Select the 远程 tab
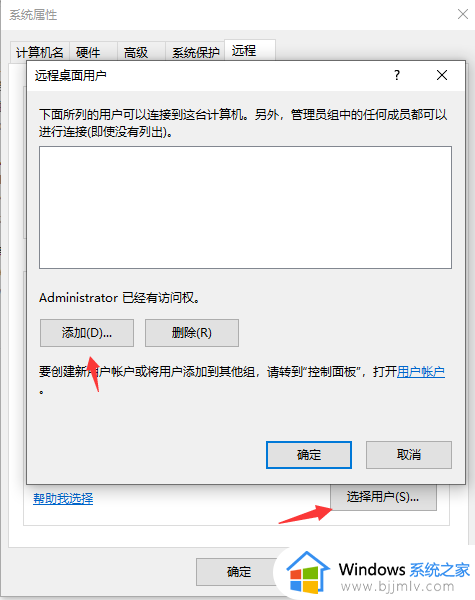The width and height of the screenshot is (475, 600). click(244, 50)
